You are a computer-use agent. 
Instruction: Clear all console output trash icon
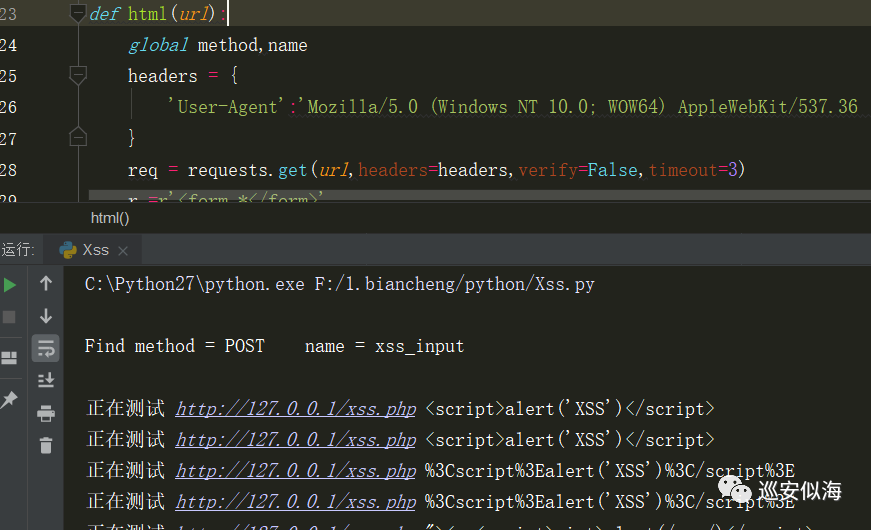(x=46, y=445)
